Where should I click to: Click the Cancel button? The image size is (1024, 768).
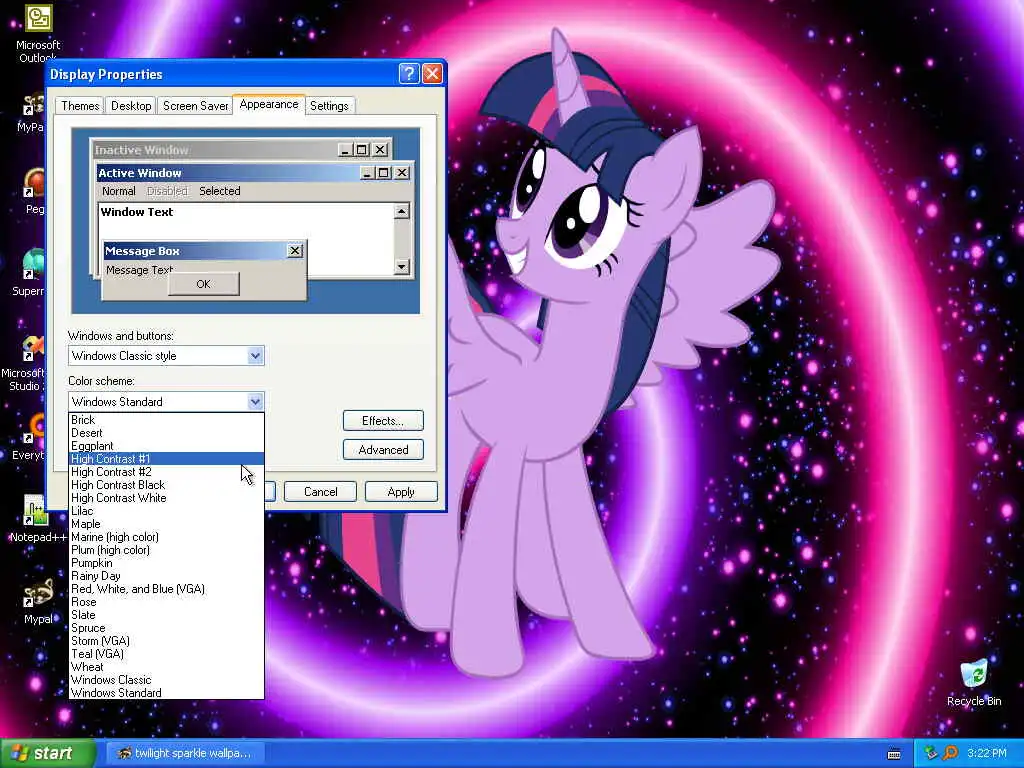[x=320, y=492]
